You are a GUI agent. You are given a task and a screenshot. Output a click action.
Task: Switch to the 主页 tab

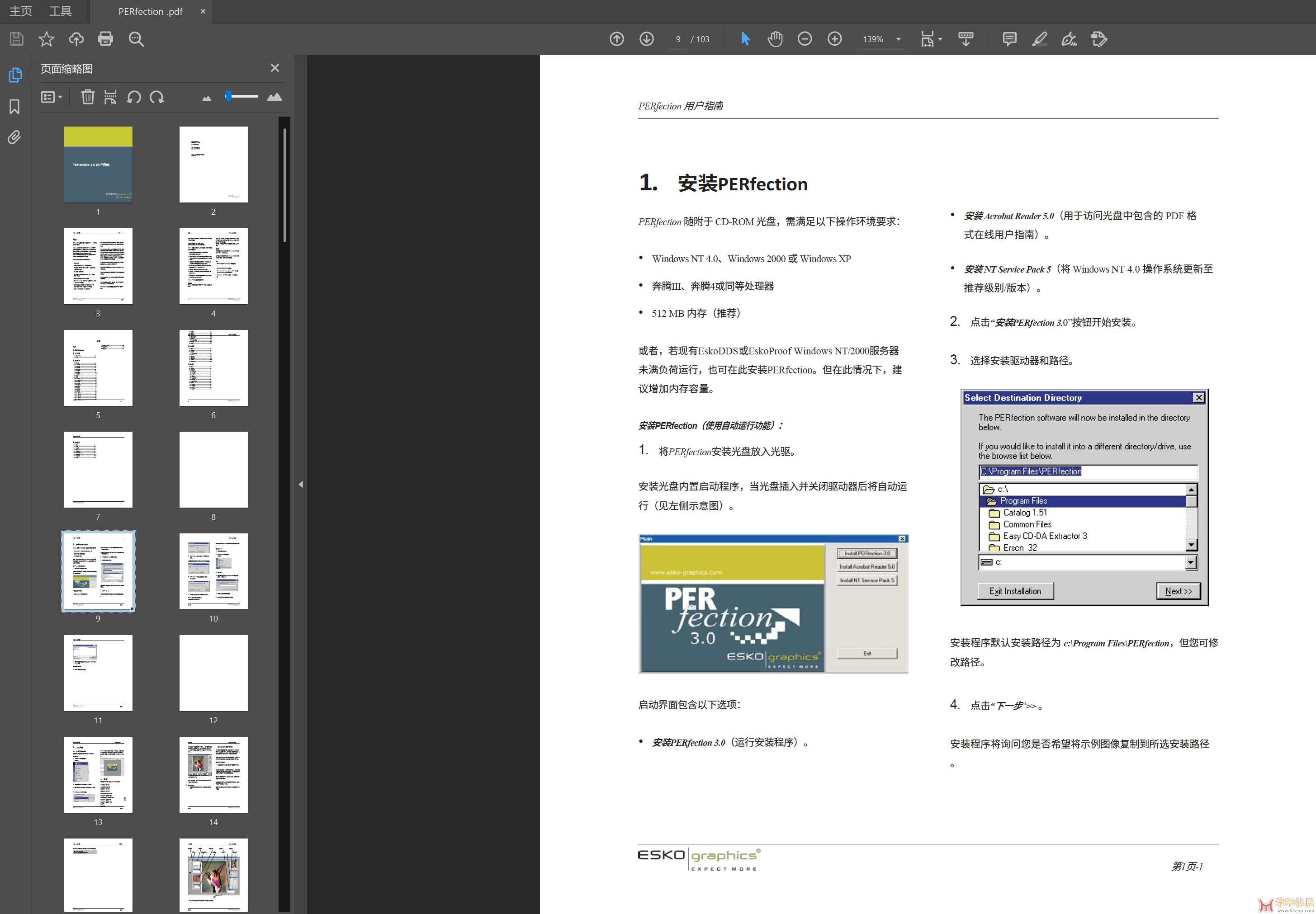[x=21, y=11]
